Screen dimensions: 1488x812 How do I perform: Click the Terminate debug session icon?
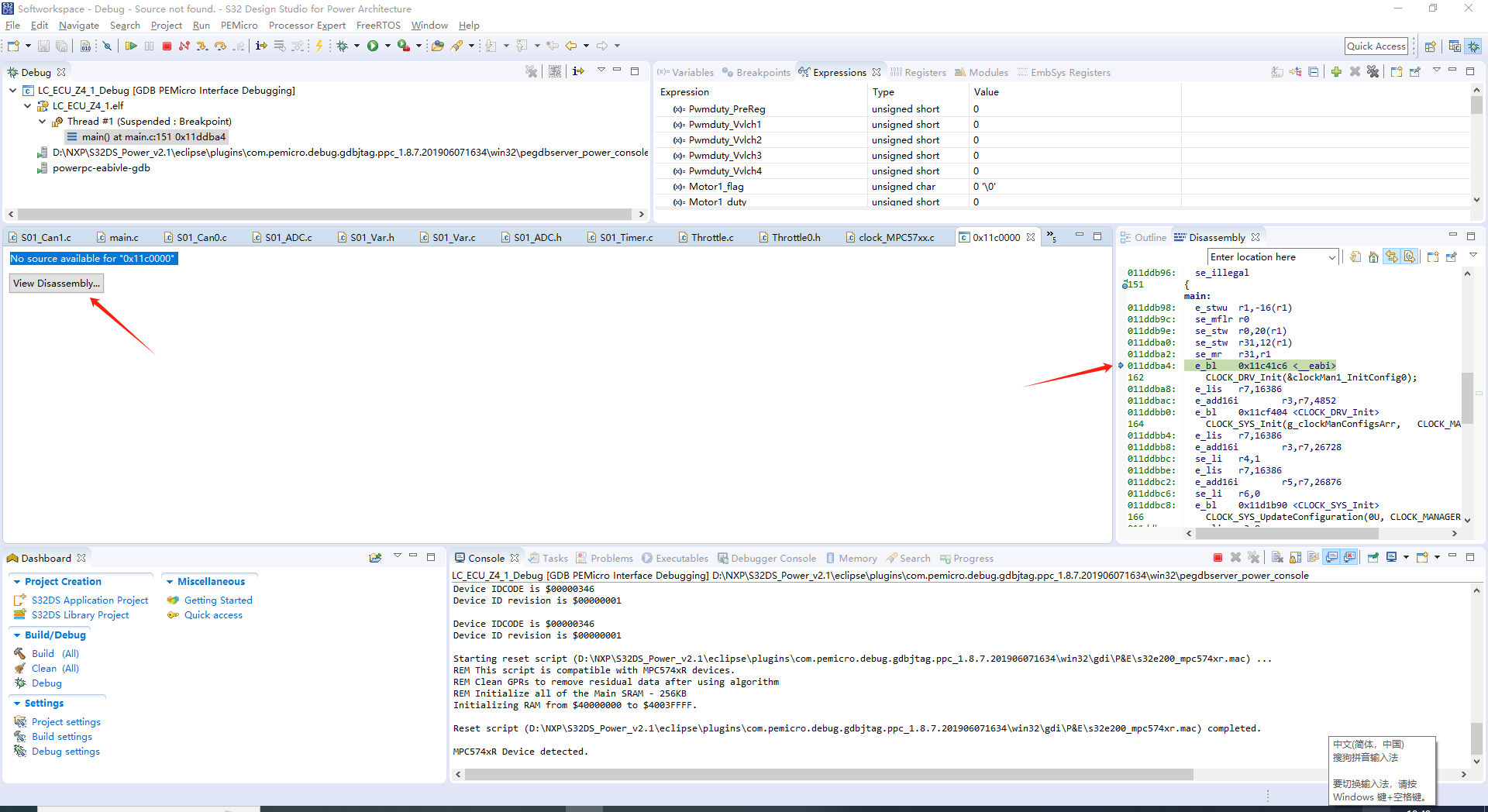coord(167,45)
